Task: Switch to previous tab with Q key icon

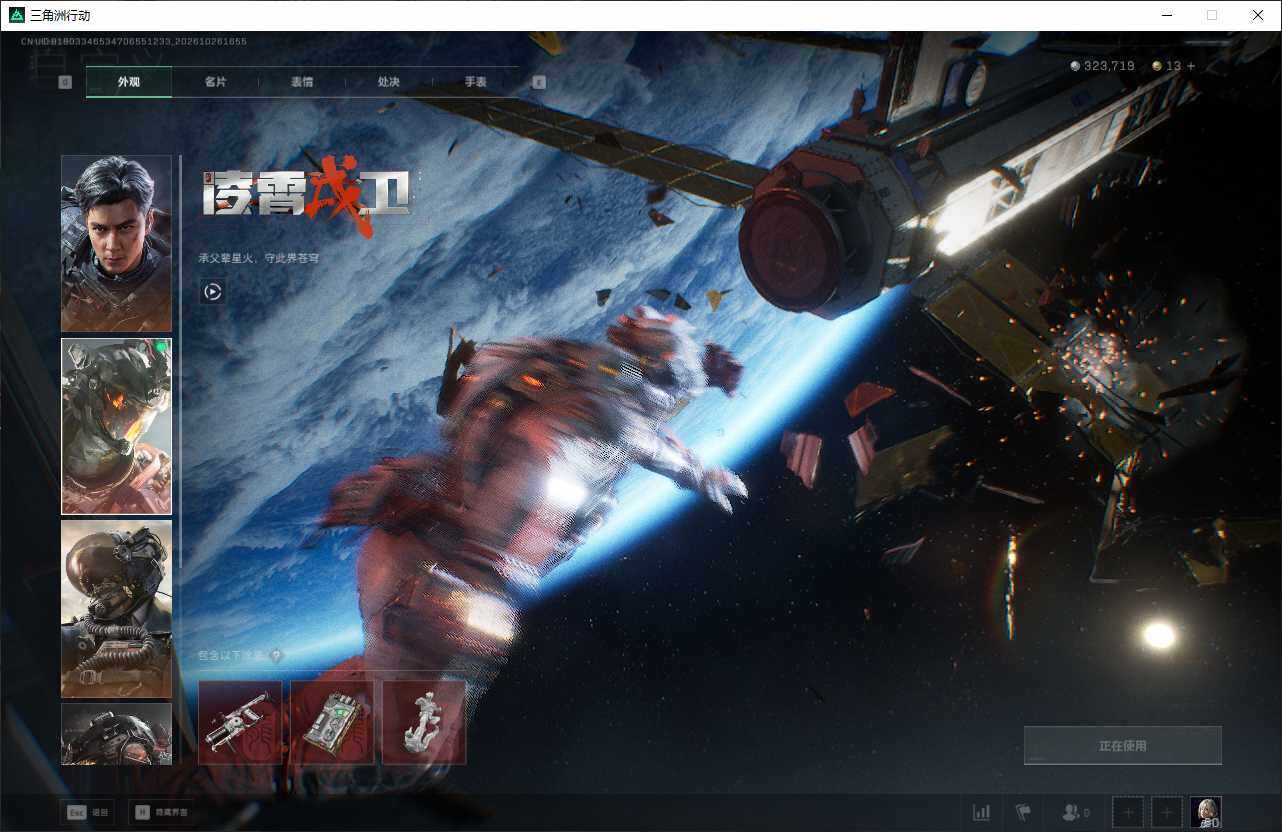Action: click(66, 82)
